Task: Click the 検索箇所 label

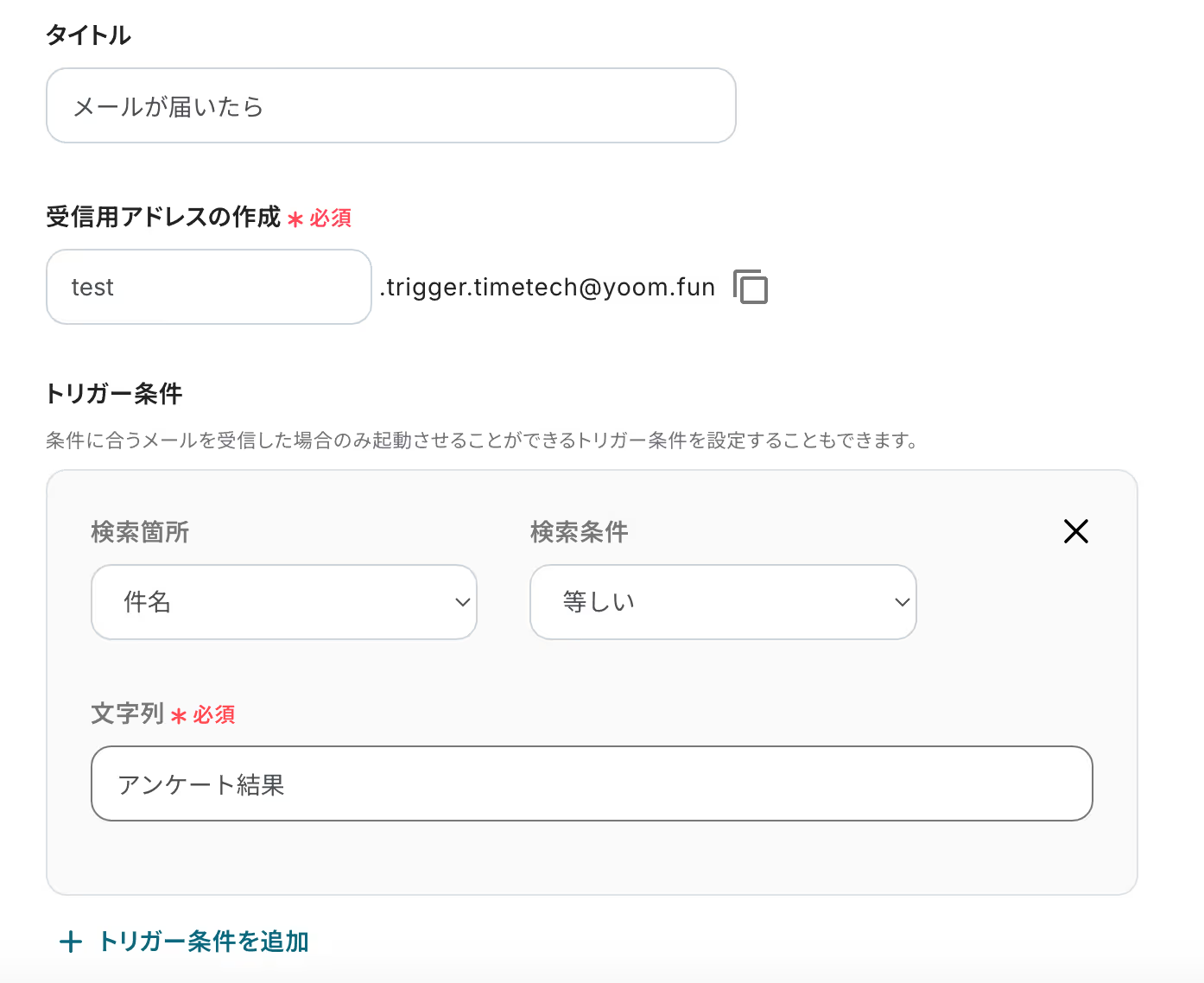Action: pyautogui.click(x=140, y=532)
